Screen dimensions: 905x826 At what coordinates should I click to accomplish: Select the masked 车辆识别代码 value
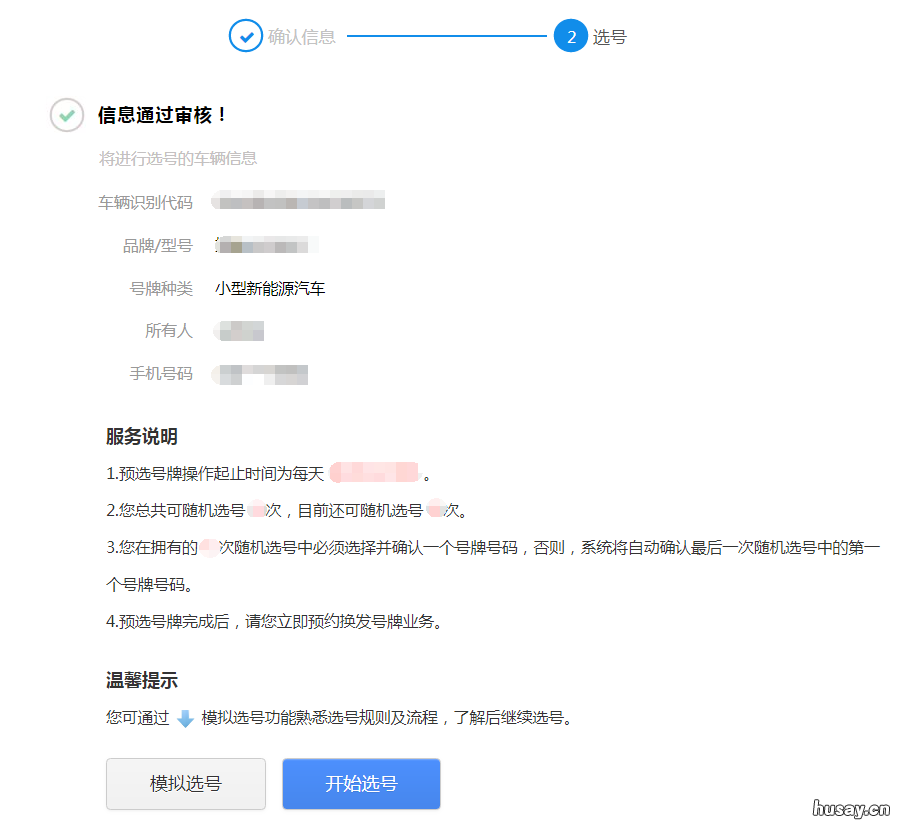(297, 200)
